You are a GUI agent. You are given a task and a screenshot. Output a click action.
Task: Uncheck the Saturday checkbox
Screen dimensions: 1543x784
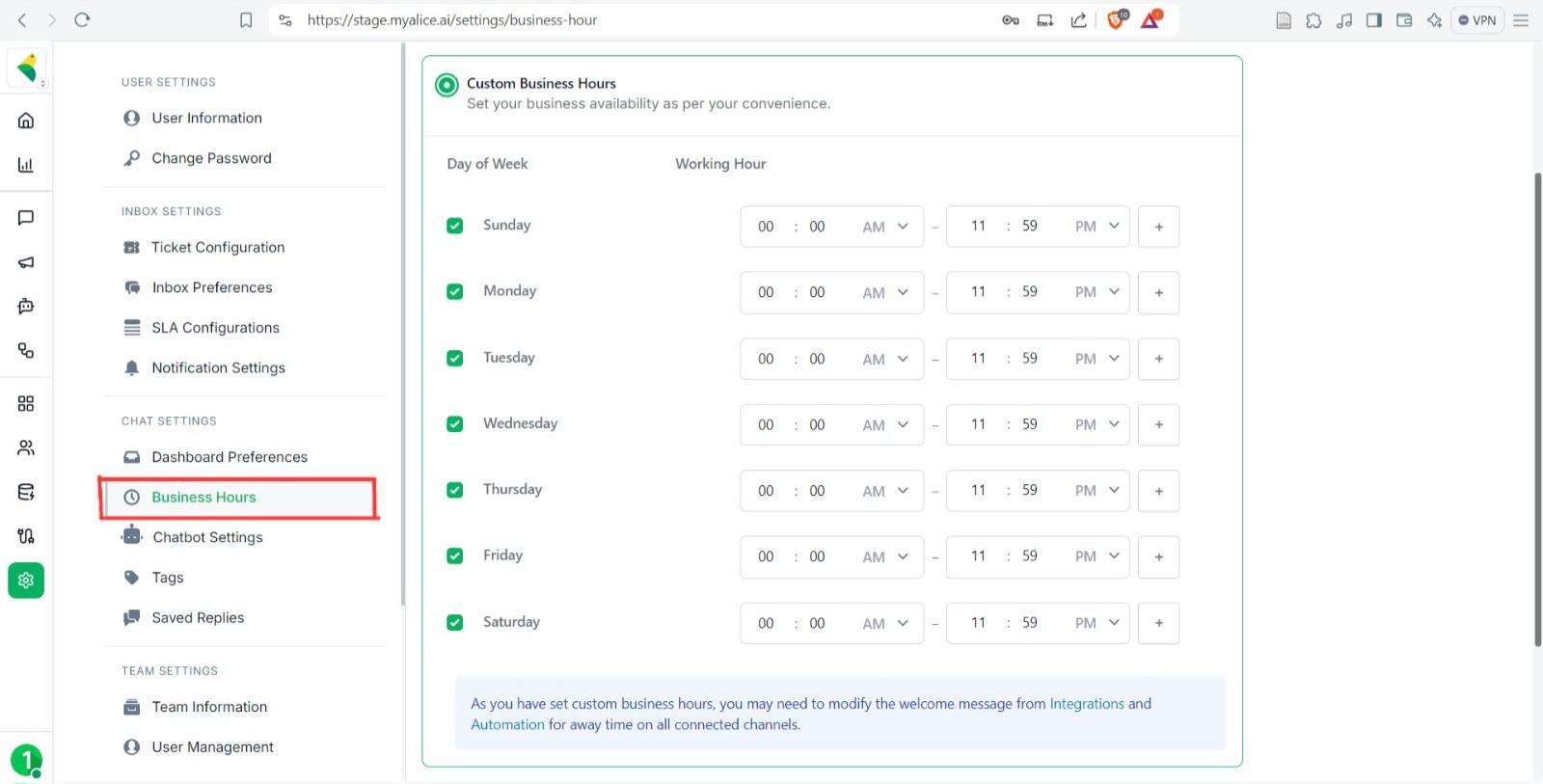point(455,622)
